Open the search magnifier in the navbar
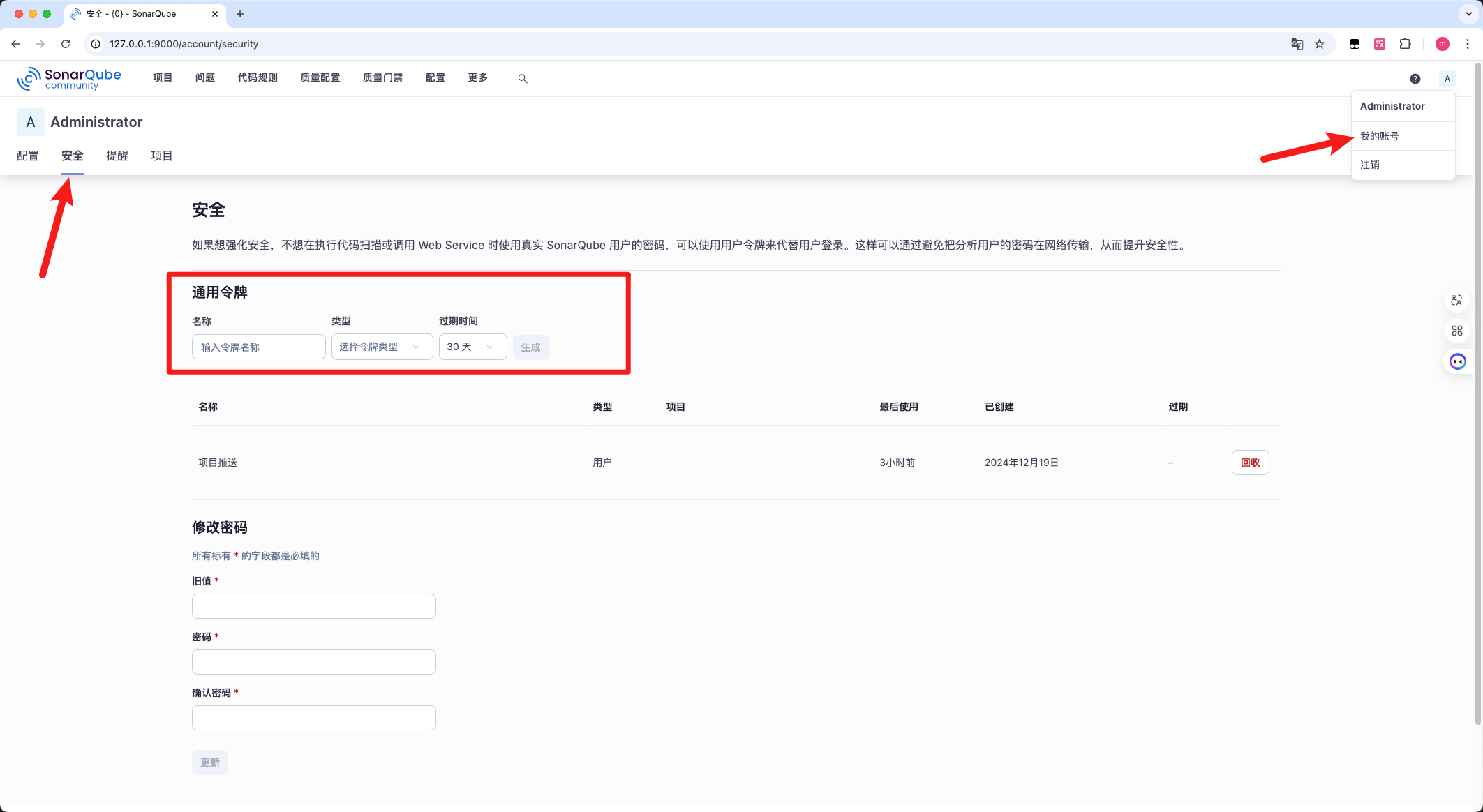 pyautogui.click(x=522, y=78)
